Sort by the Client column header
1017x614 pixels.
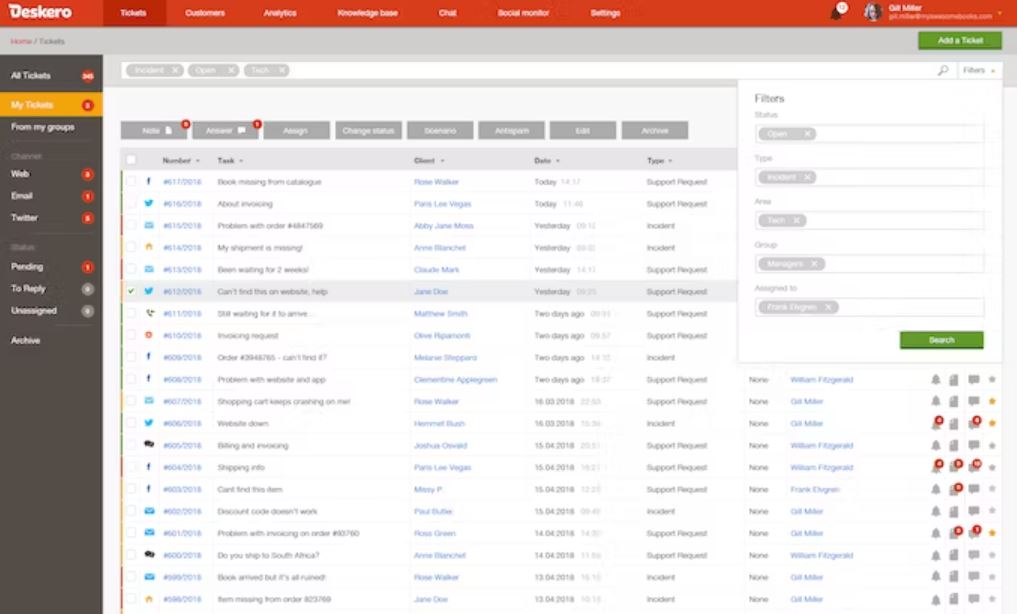429,160
